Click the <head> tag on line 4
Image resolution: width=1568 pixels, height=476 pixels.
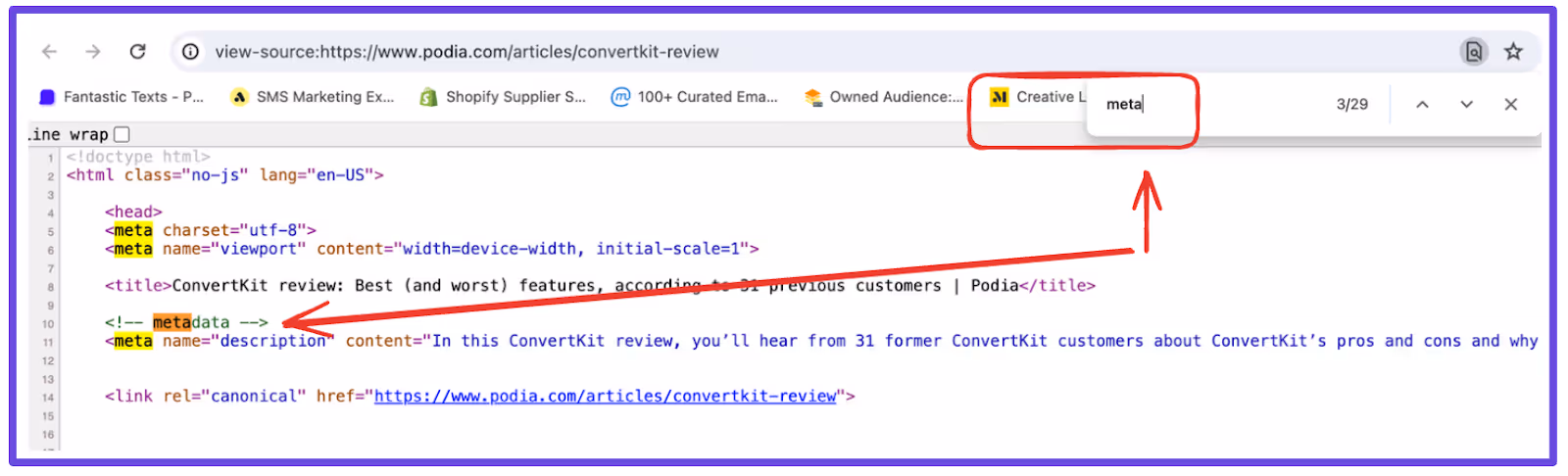[133, 212]
